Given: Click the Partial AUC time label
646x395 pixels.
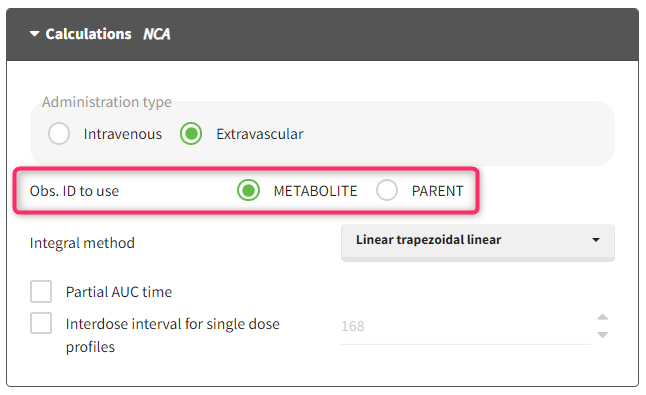Looking at the screenshot, I should (119, 292).
